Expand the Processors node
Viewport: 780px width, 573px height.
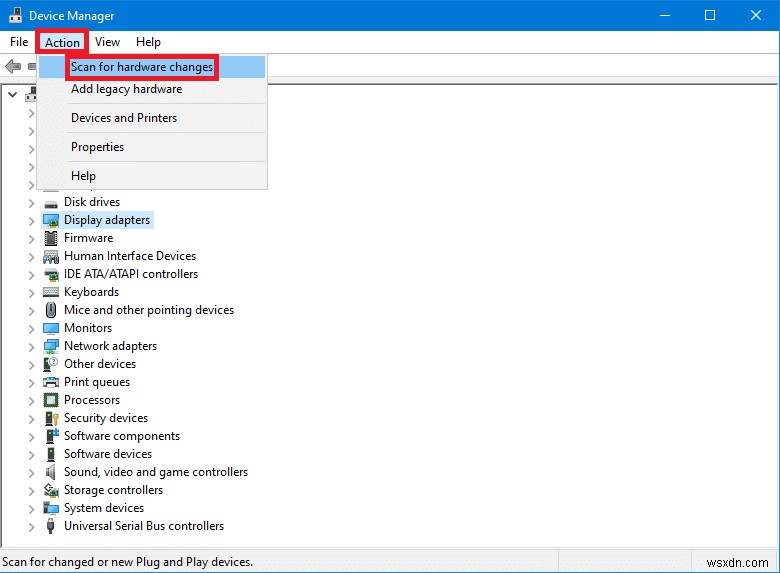(x=31, y=401)
